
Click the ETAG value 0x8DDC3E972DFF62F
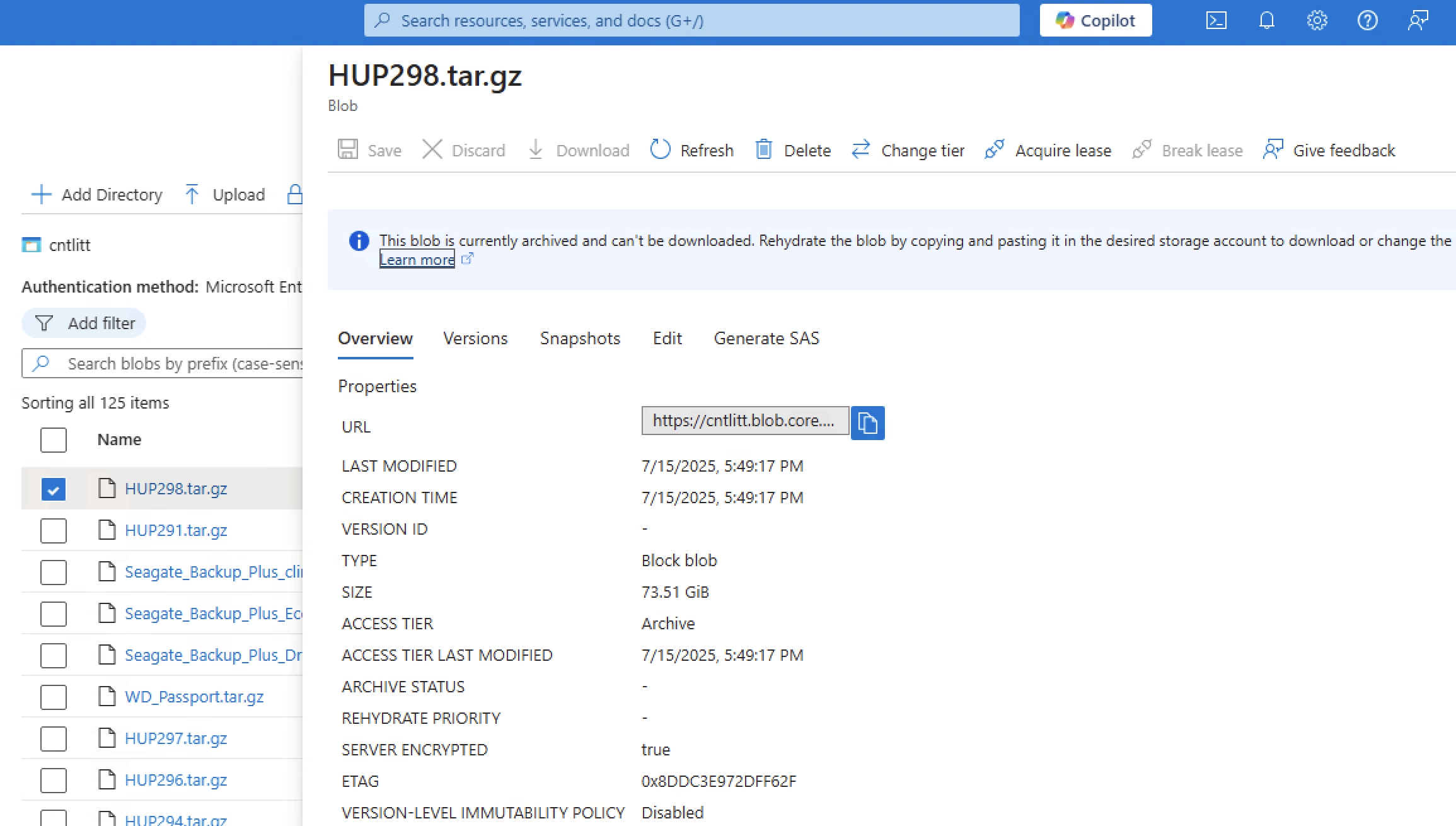[x=719, y=781]
